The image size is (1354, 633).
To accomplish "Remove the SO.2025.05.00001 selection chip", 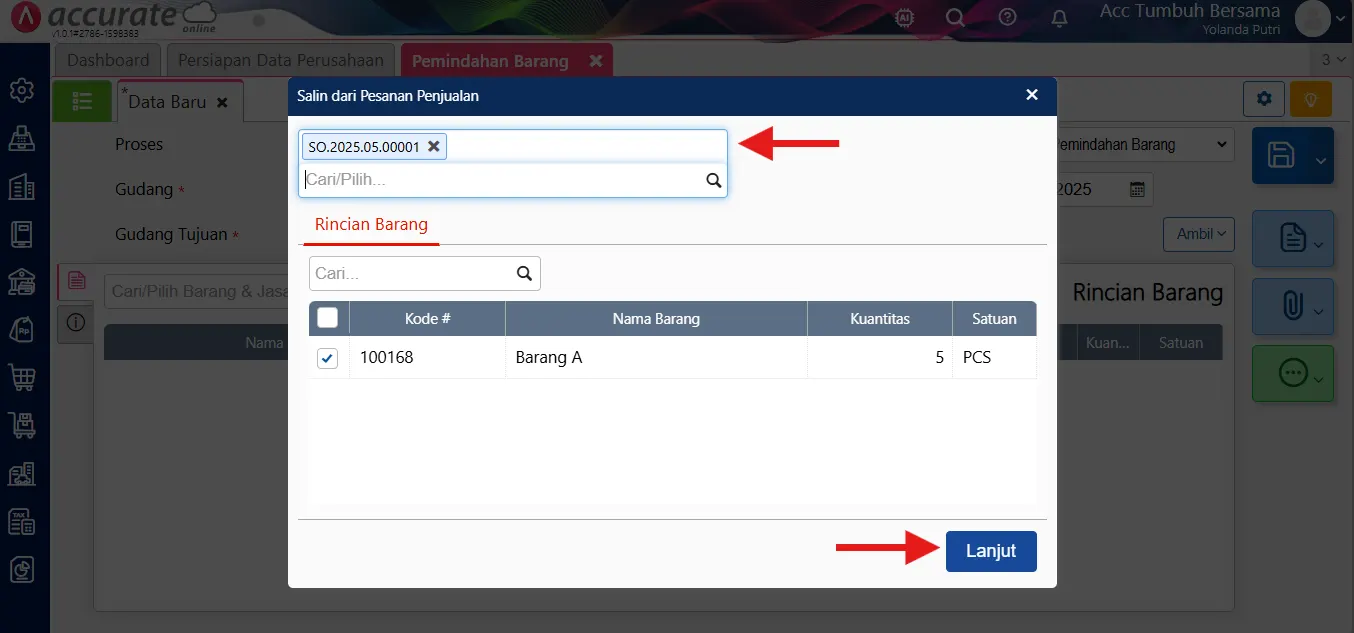I will coord(434,146).
